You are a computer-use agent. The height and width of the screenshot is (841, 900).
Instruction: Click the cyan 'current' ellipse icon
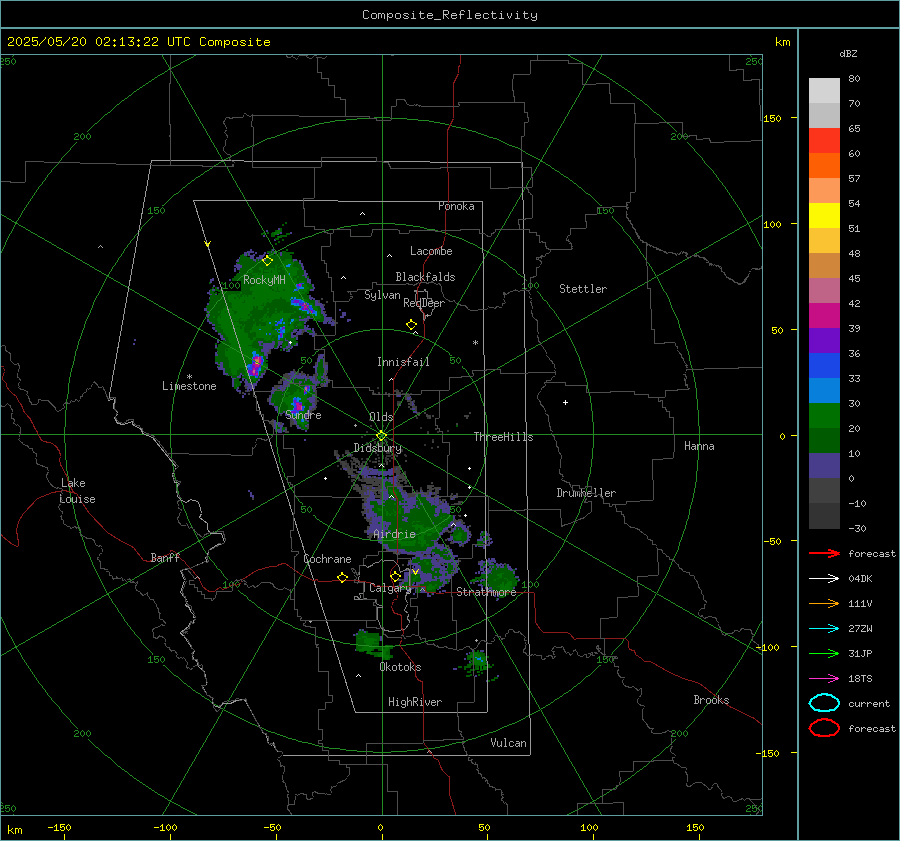(x=824, y=703)
